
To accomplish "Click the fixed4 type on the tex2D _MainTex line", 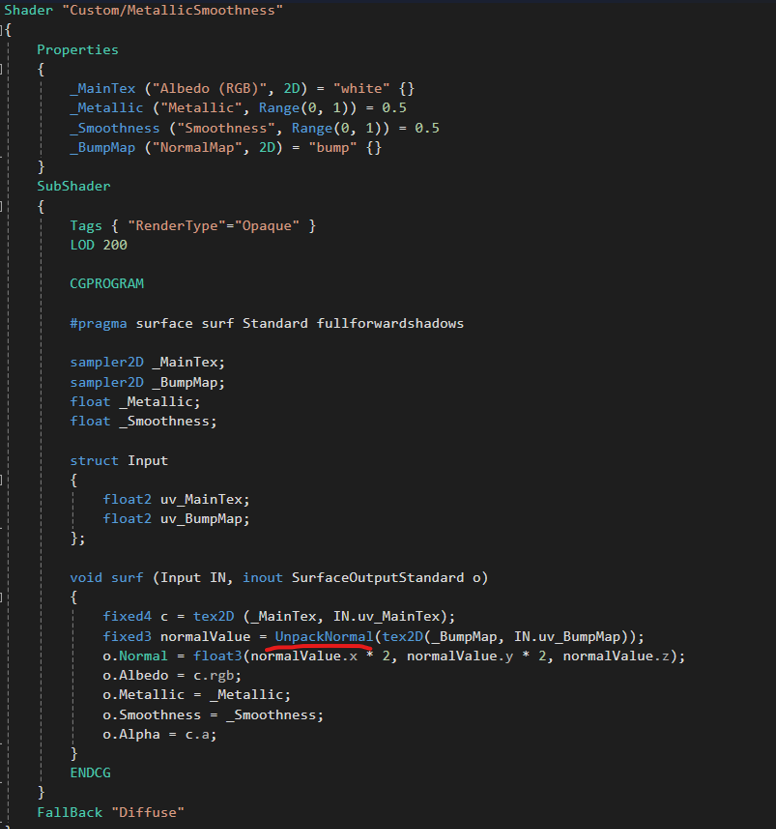I will click(127, 616).
